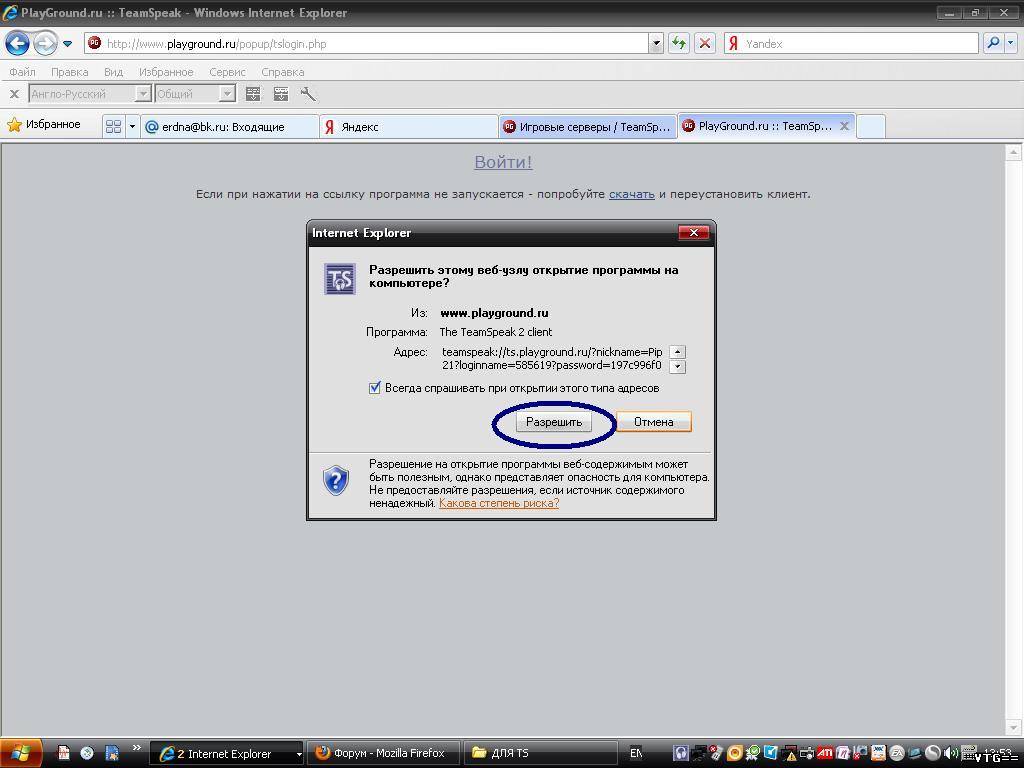Open the Избранное favorites star button
This screenshot has width=1024, height=768.
coord(44,125)
